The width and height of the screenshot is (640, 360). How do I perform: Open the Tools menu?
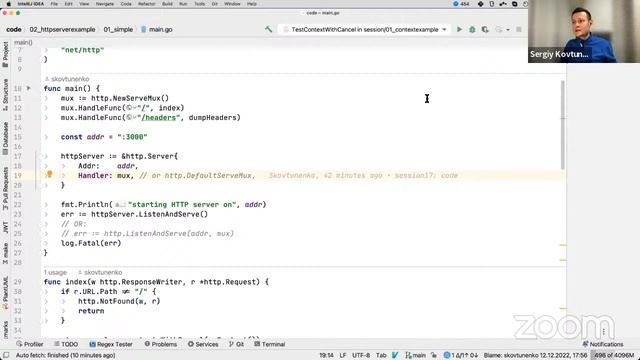(199, 4)
